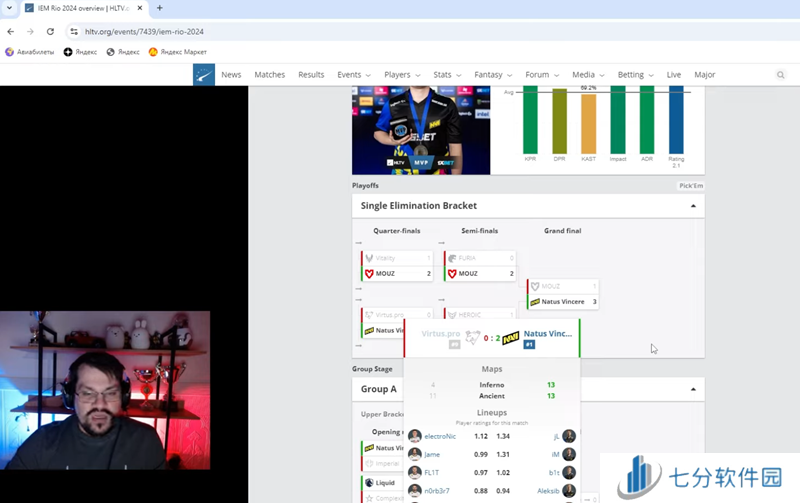Image resolution: width=800 pixels, height=503 pixels.
Task: Open a new browser tab
Action: 159,8
